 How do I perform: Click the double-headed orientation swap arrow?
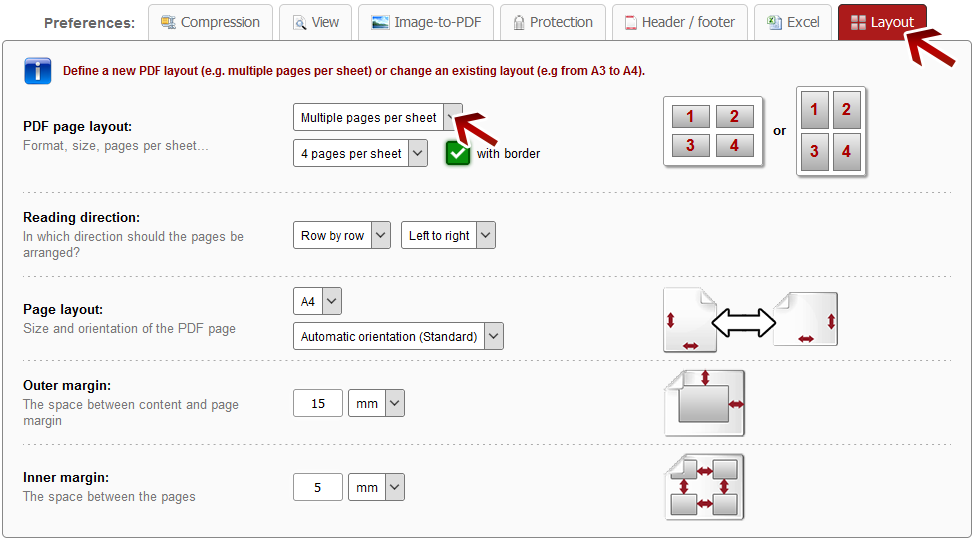(744, 322)
